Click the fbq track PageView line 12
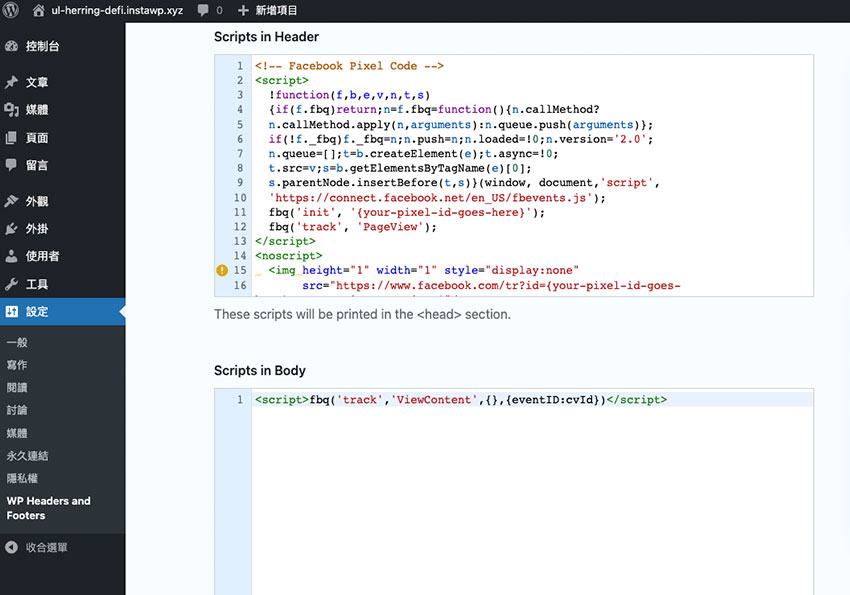The width and height of the screenshot is (850, 595). tap(352, 227)
